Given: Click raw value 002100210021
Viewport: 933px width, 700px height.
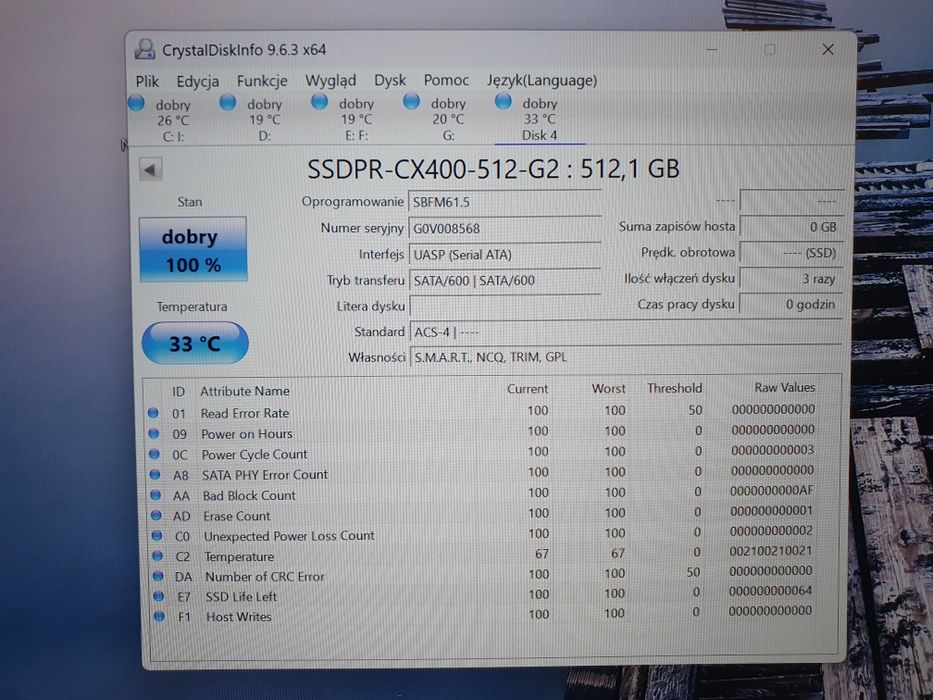Looking at the screenshot, I should point(771,551).
